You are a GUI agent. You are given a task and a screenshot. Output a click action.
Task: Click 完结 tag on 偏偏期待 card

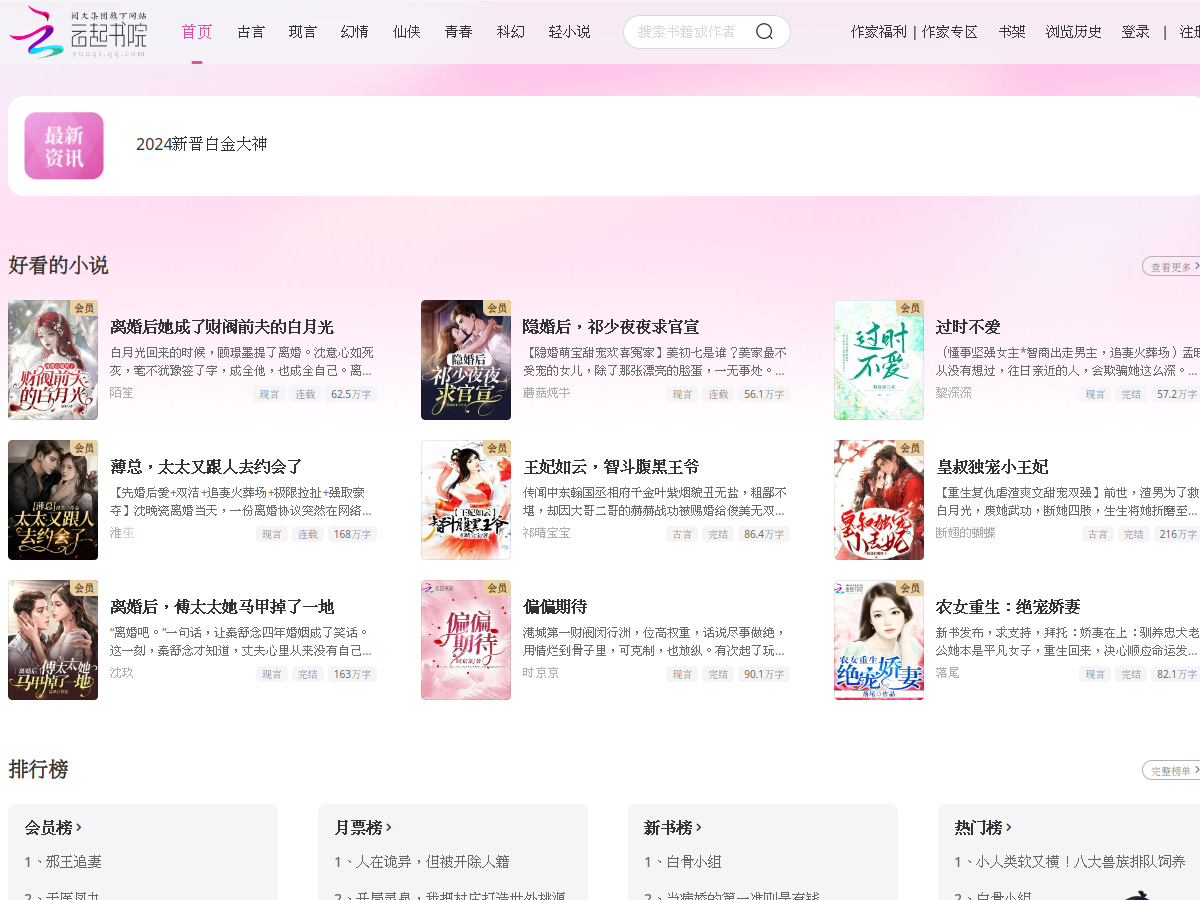[718, 674]
